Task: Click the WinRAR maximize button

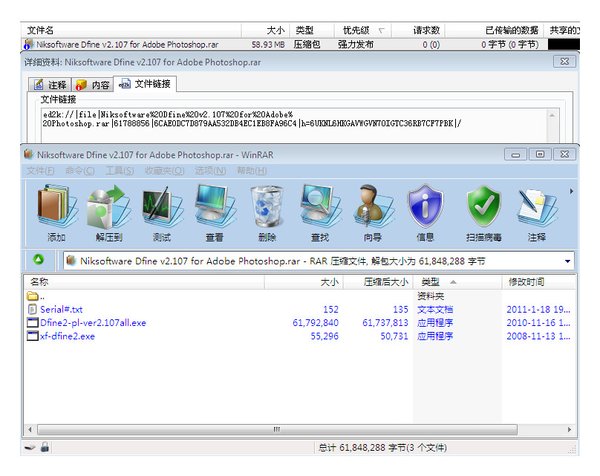Action: [x=540, y=154]
